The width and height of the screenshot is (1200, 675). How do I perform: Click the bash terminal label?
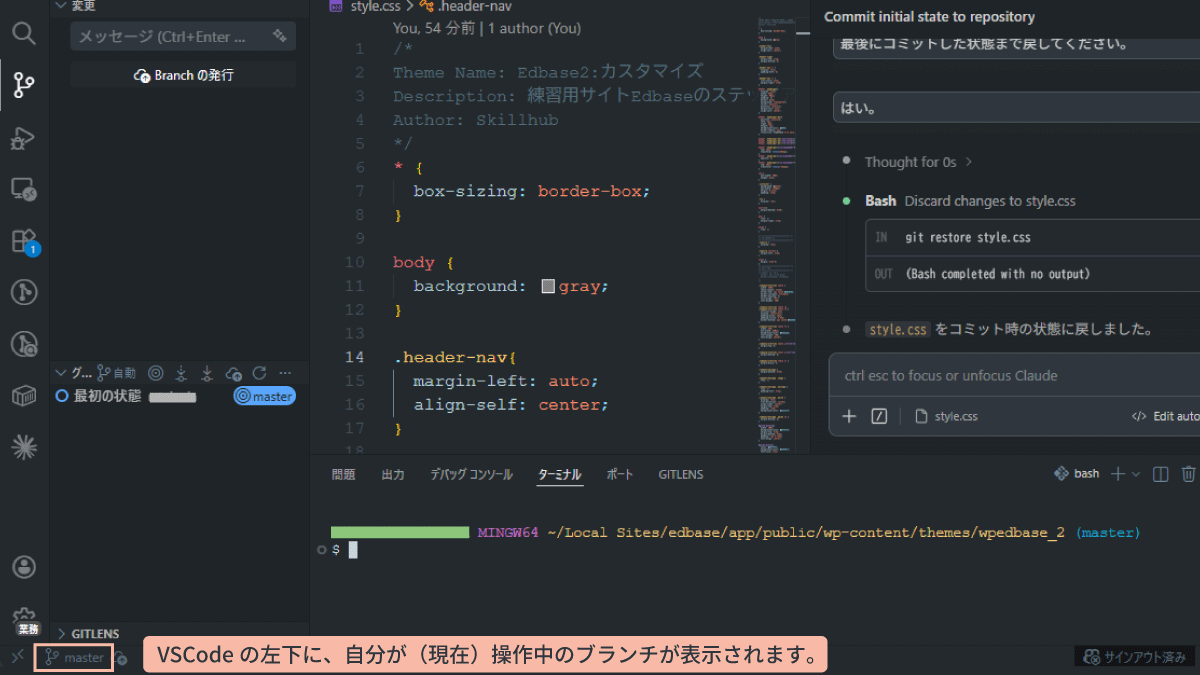1077,474
